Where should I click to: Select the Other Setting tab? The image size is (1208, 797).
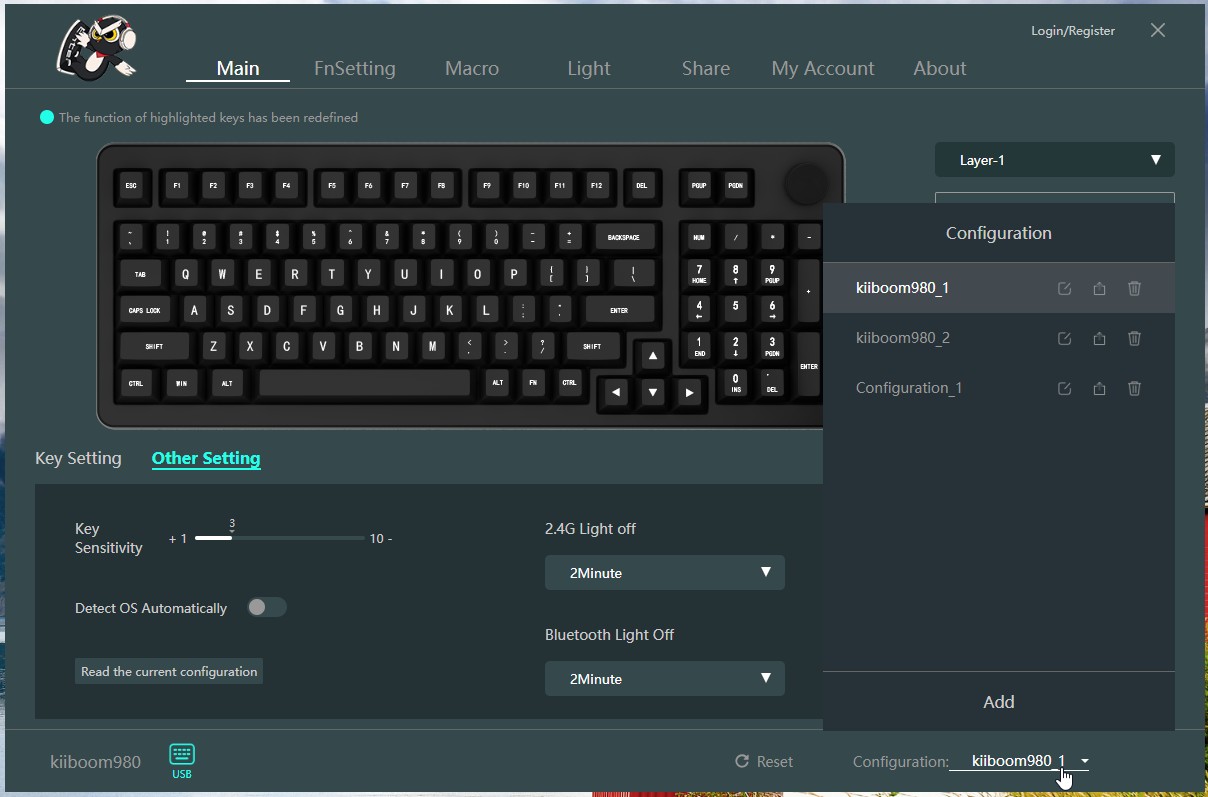click(206, 458)
